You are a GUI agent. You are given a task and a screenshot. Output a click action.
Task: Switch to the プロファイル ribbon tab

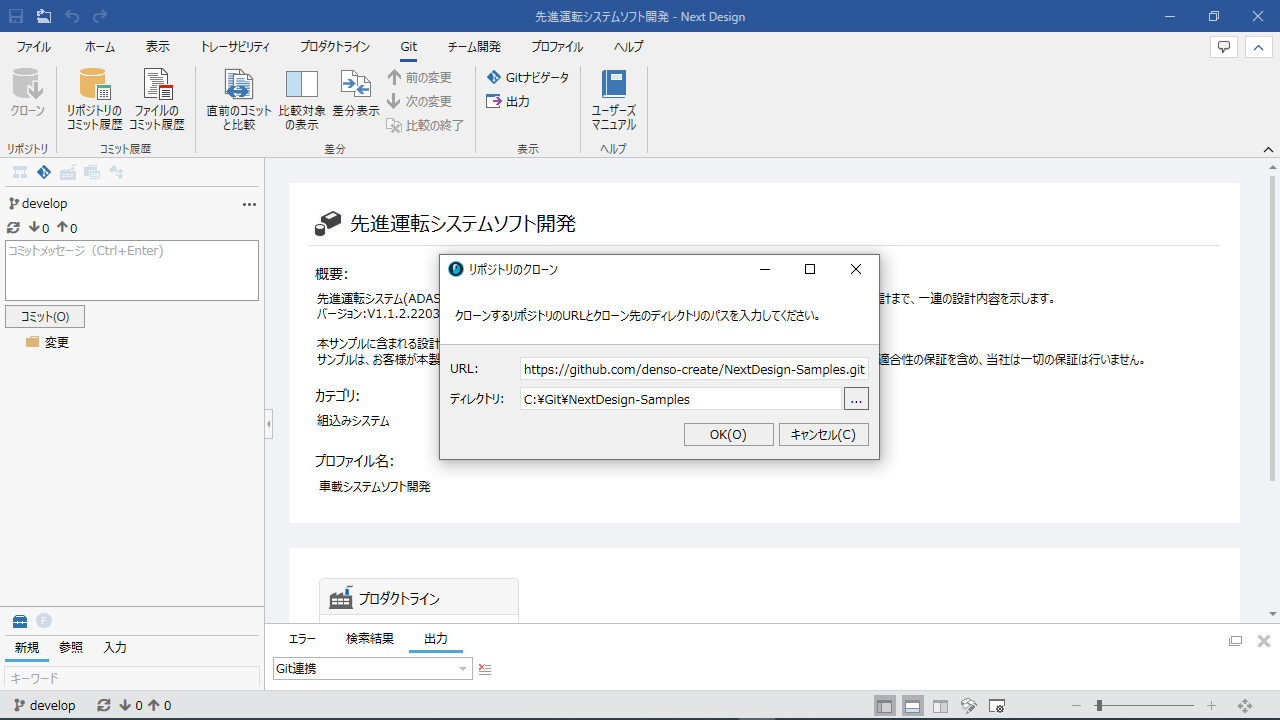557,47
